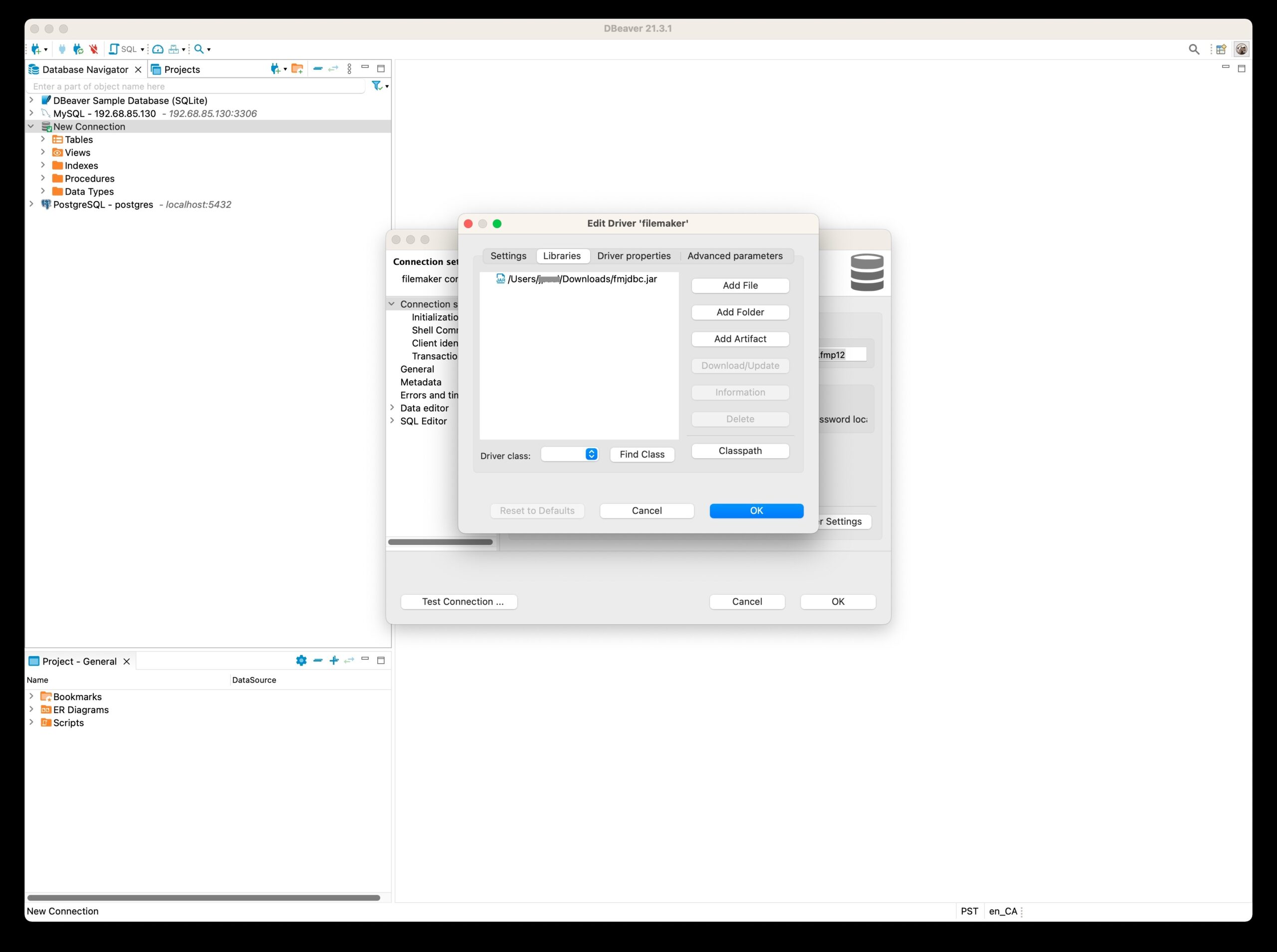Close the Database Navigator tab
Viewport: 1277px width, 952px height.
pos(138,70)
